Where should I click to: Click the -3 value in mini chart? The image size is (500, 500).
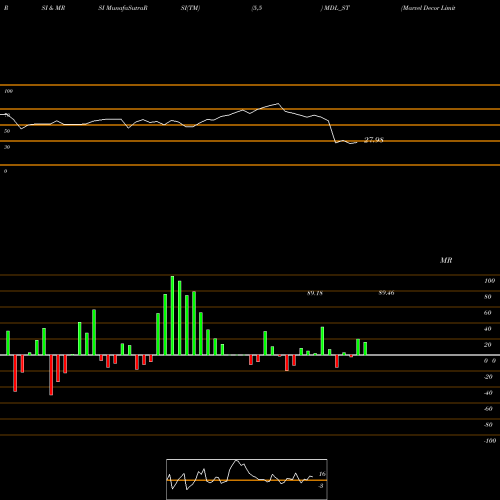click(x=321, y=486)
